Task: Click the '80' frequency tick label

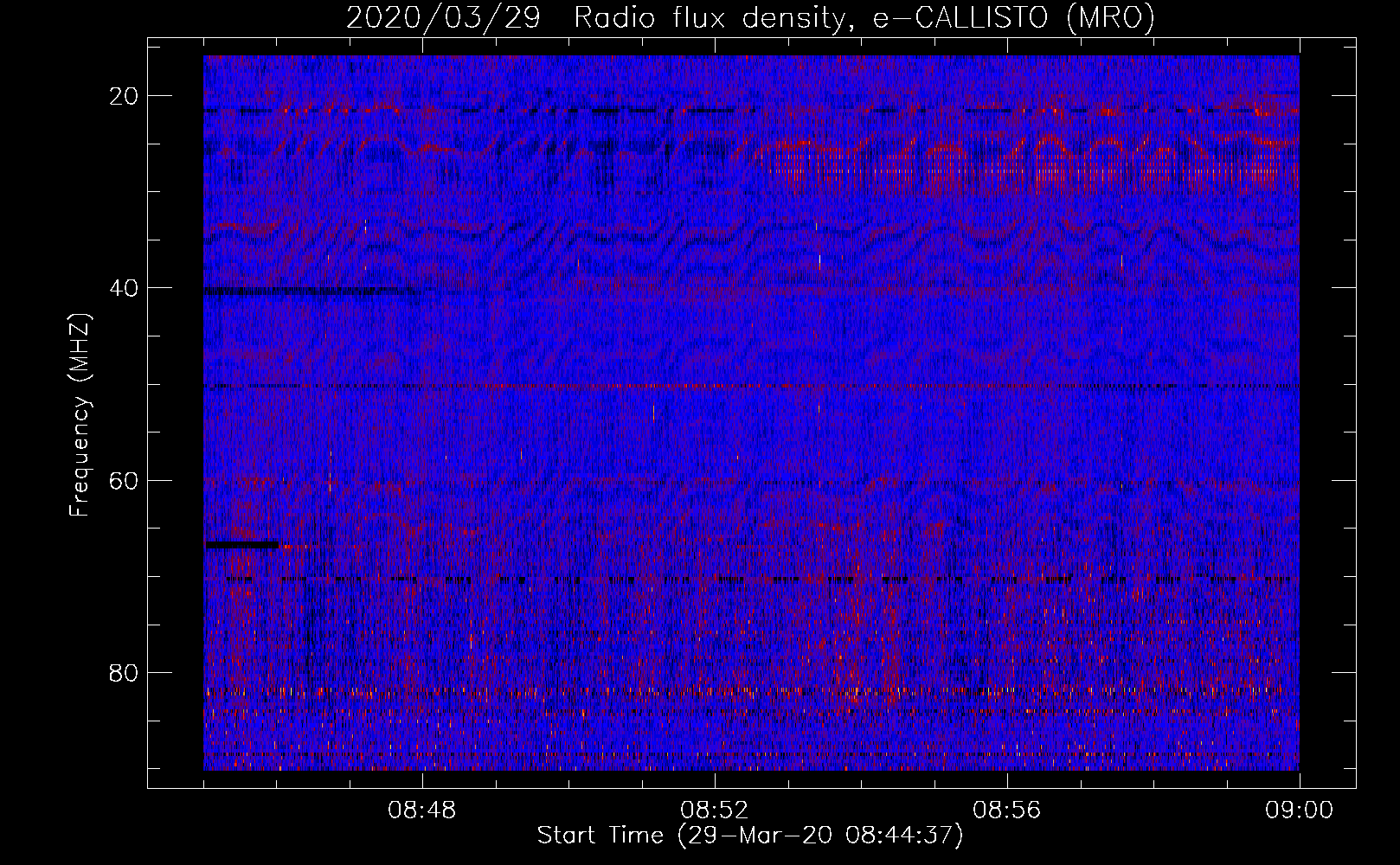Action: [124, 672]
